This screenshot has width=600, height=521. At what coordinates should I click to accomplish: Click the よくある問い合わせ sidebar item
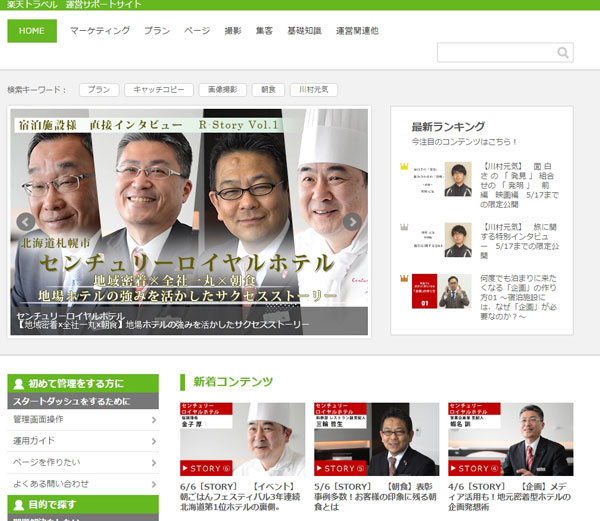point(83,484)
